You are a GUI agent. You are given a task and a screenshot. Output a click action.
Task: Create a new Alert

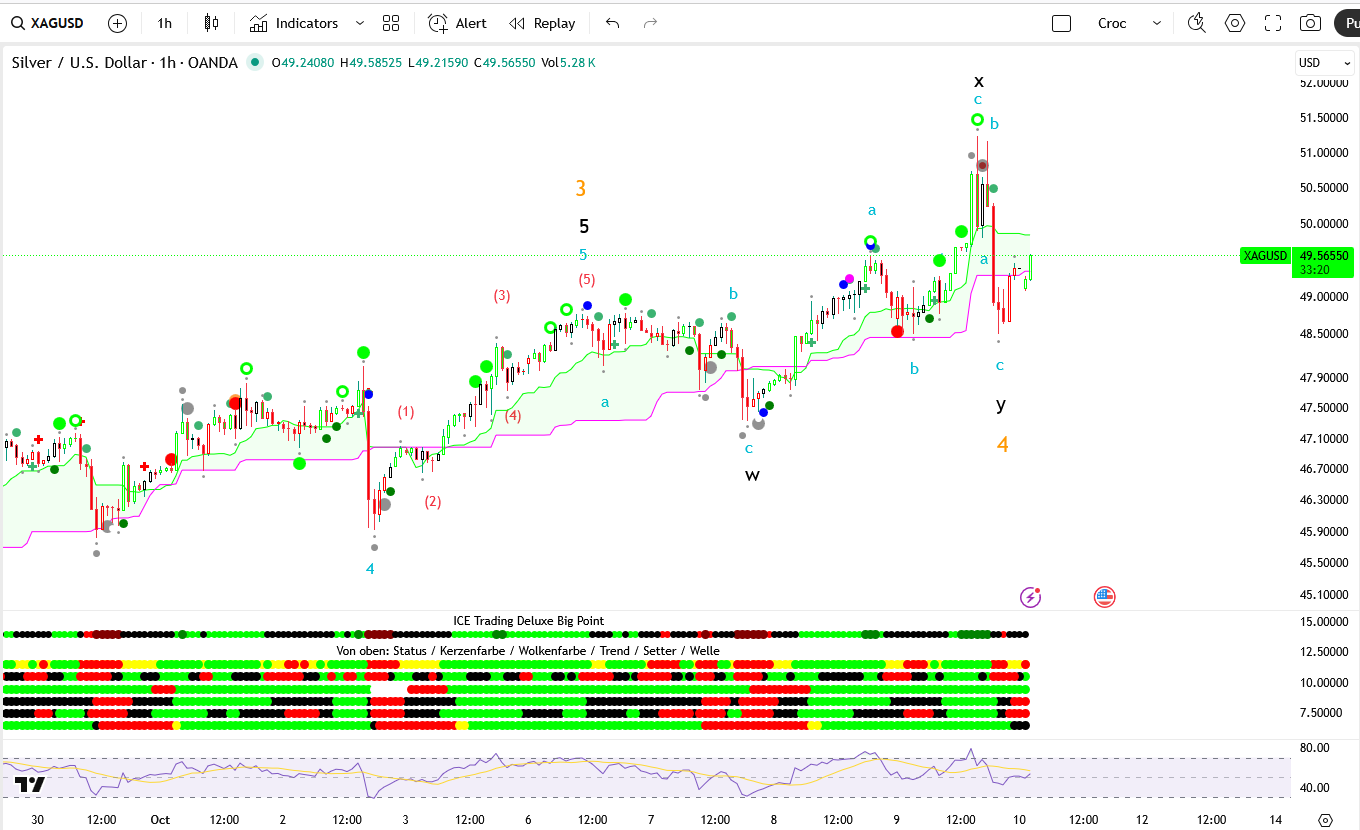tap(458, 23)
